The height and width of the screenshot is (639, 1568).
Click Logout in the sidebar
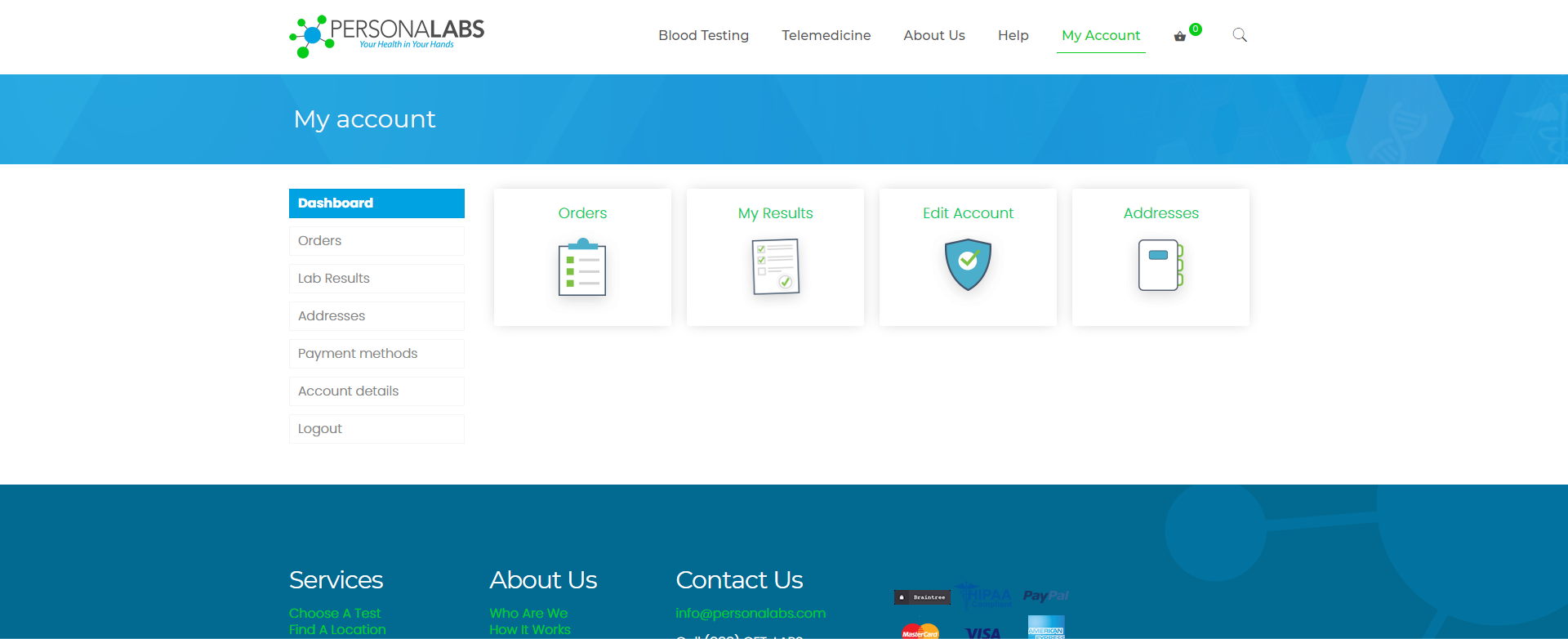coord(376,429)
